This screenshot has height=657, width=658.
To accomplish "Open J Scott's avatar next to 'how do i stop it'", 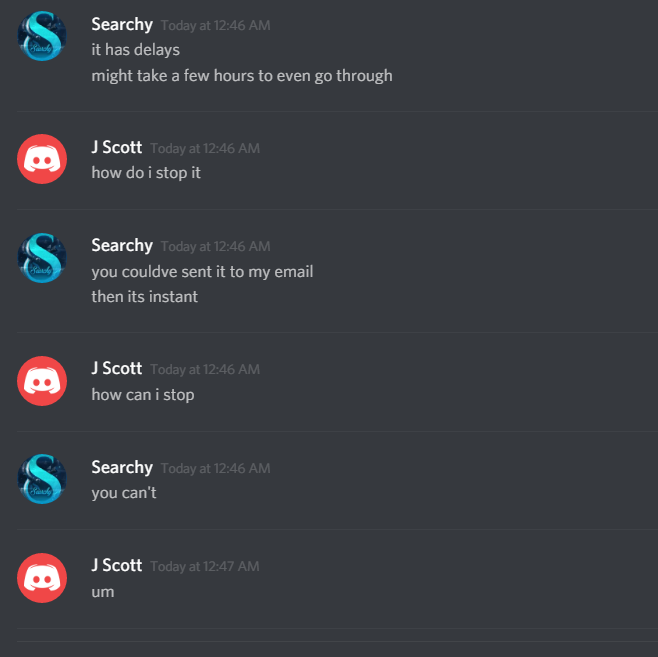I will coord(42,159).
